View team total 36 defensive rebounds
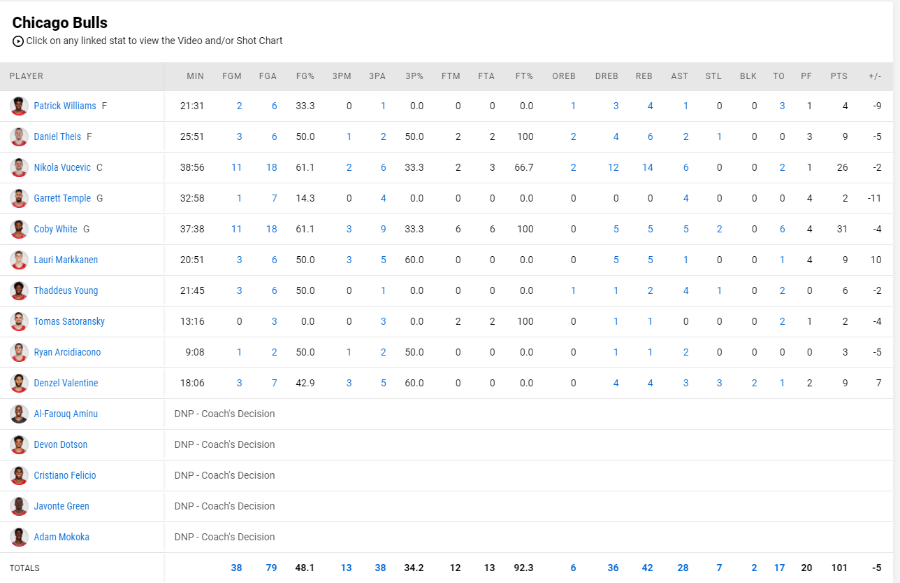 613,568
